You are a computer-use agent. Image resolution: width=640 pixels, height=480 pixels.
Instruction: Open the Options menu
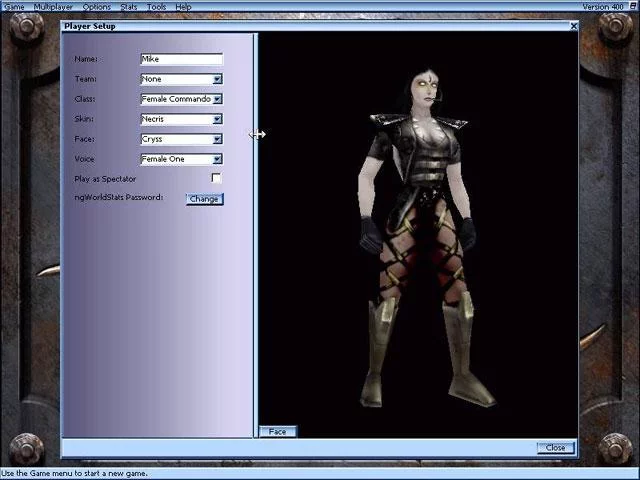97,7
